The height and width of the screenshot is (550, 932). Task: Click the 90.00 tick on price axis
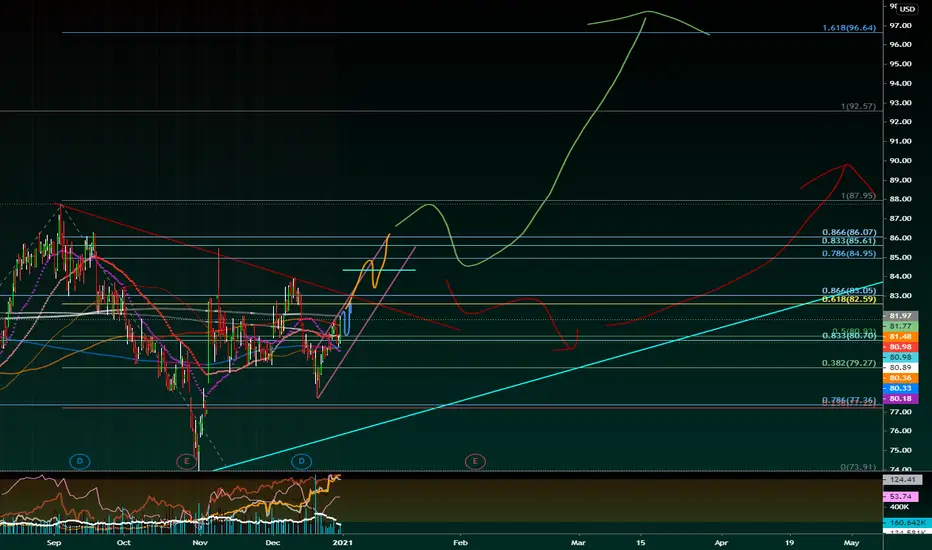pos(900,161)
